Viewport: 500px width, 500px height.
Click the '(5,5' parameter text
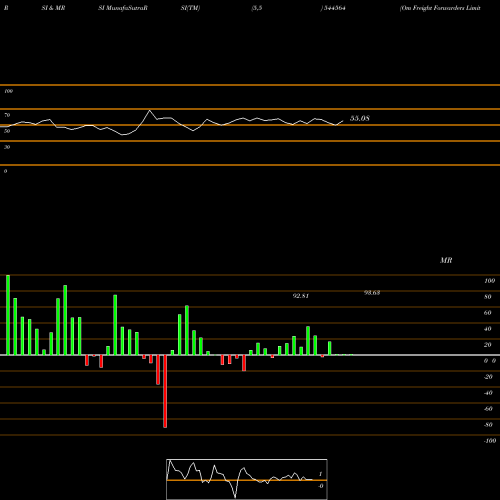point(257,8)
